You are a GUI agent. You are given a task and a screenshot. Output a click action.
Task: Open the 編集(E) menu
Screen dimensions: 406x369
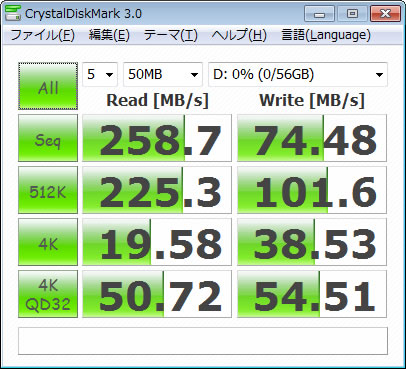point(109,35)
